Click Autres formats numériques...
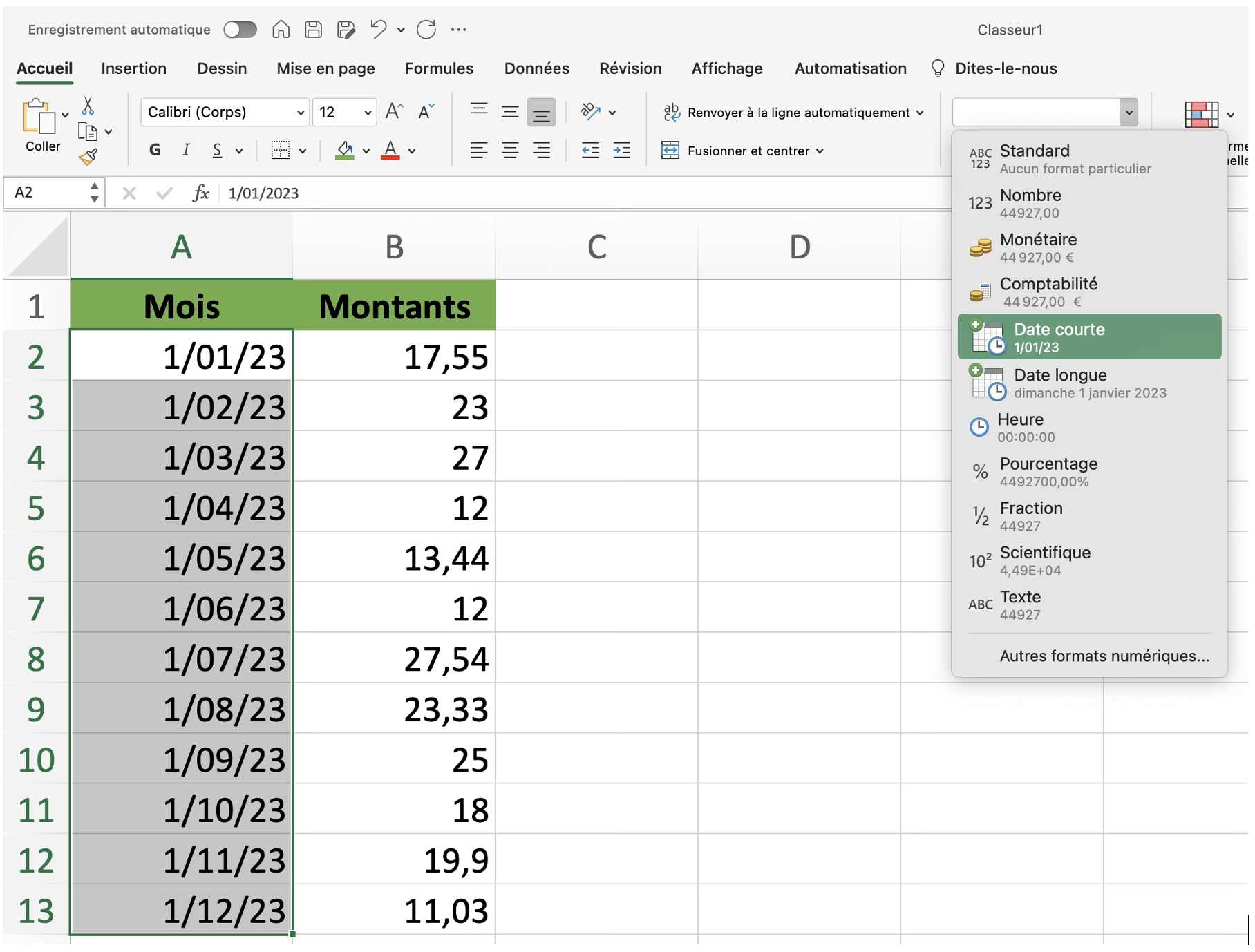This screenshot has height=952, width=1255. pyautogui.click(x=1104, y=656)
